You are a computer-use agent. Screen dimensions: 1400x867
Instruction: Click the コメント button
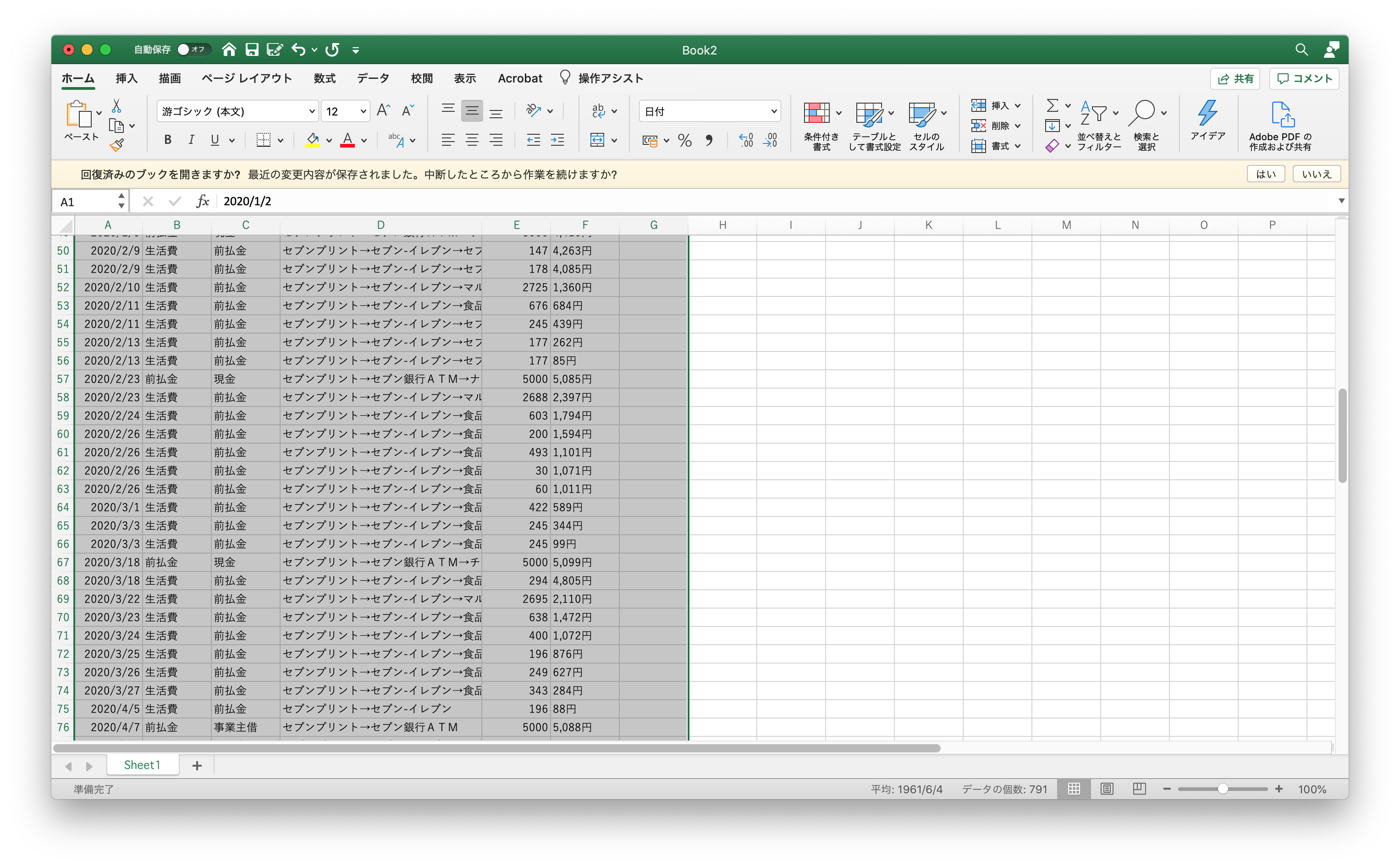point(1304,78)
